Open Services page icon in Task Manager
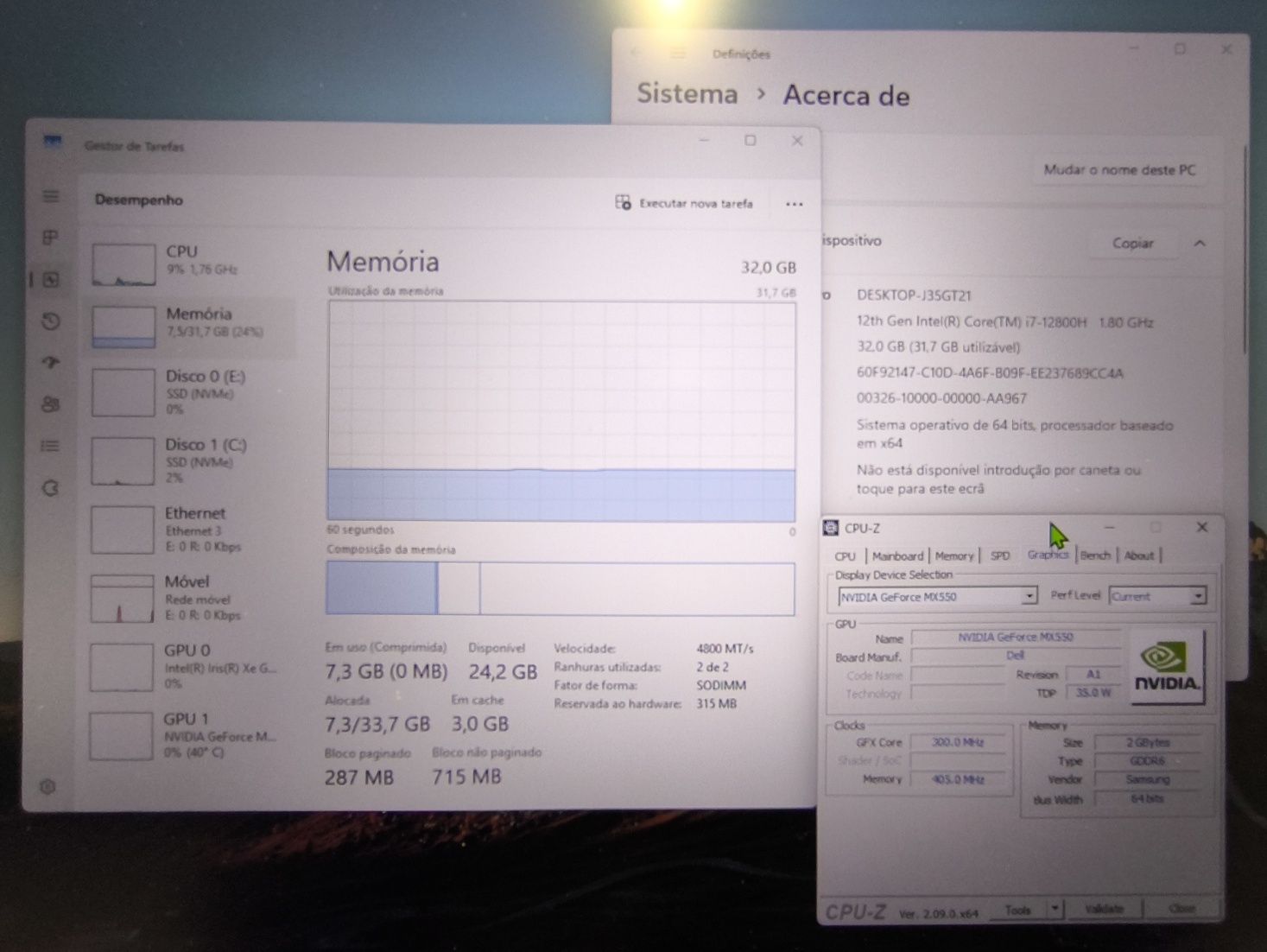This screenshot has width=1267, height=952. (51, 488)
